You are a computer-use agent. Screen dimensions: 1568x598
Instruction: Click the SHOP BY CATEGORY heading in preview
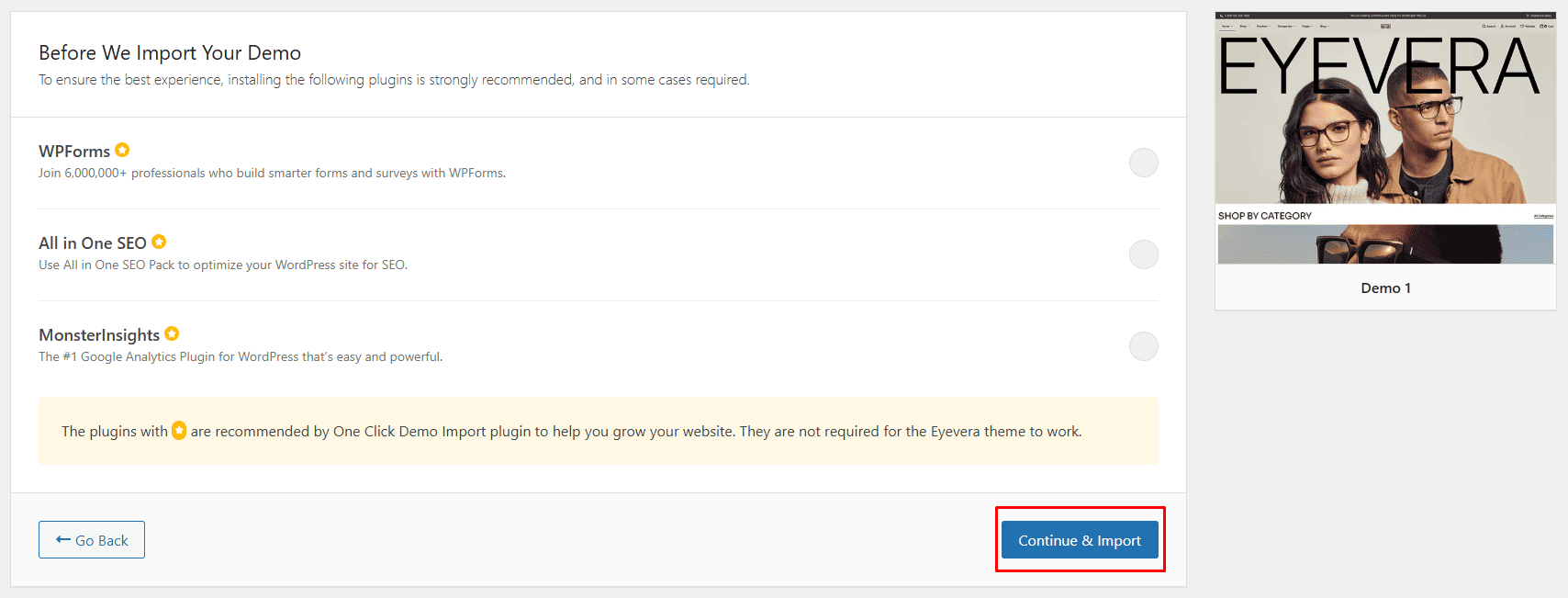point(1264,216)
